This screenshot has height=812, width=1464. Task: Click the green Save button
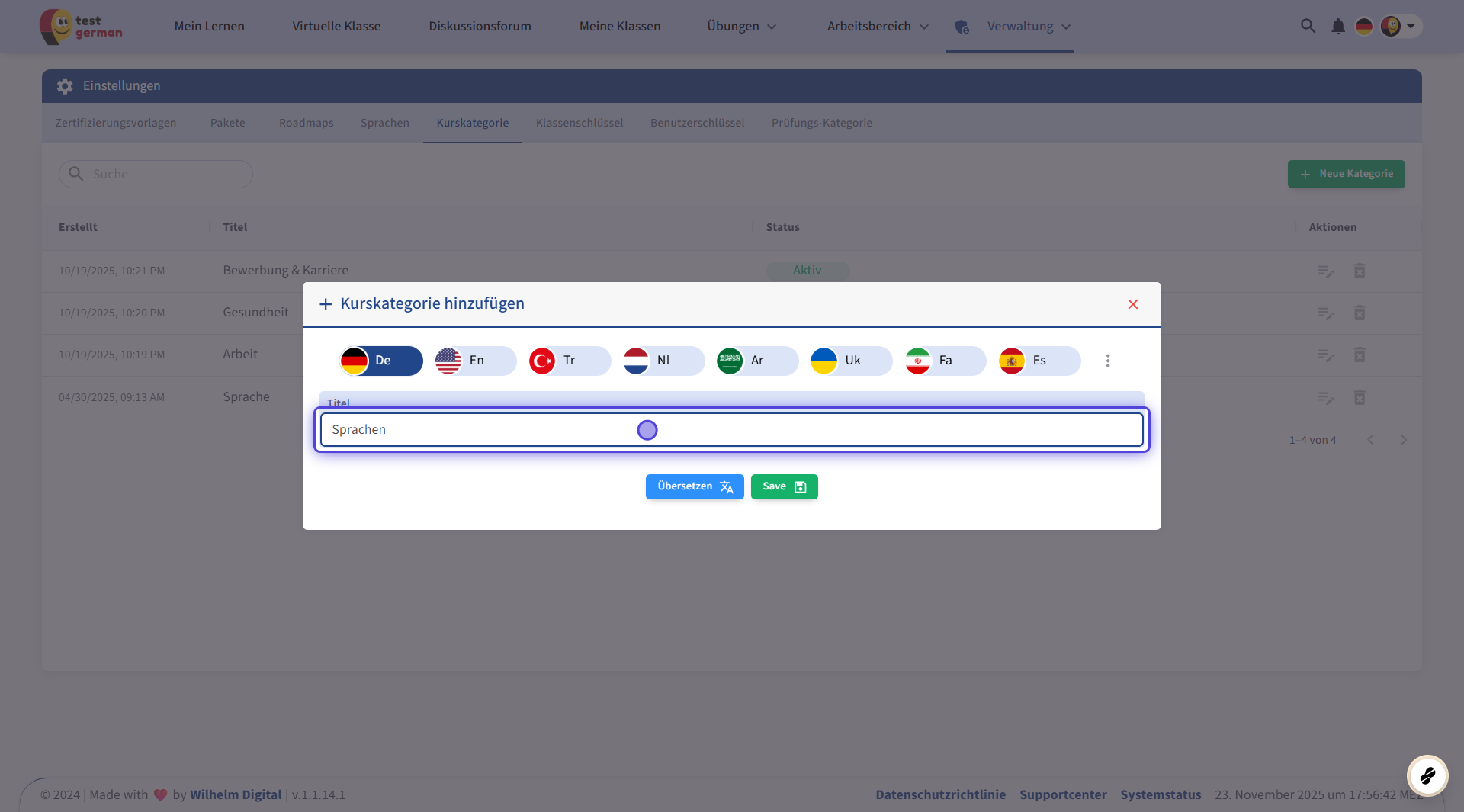tap(784, 486)
